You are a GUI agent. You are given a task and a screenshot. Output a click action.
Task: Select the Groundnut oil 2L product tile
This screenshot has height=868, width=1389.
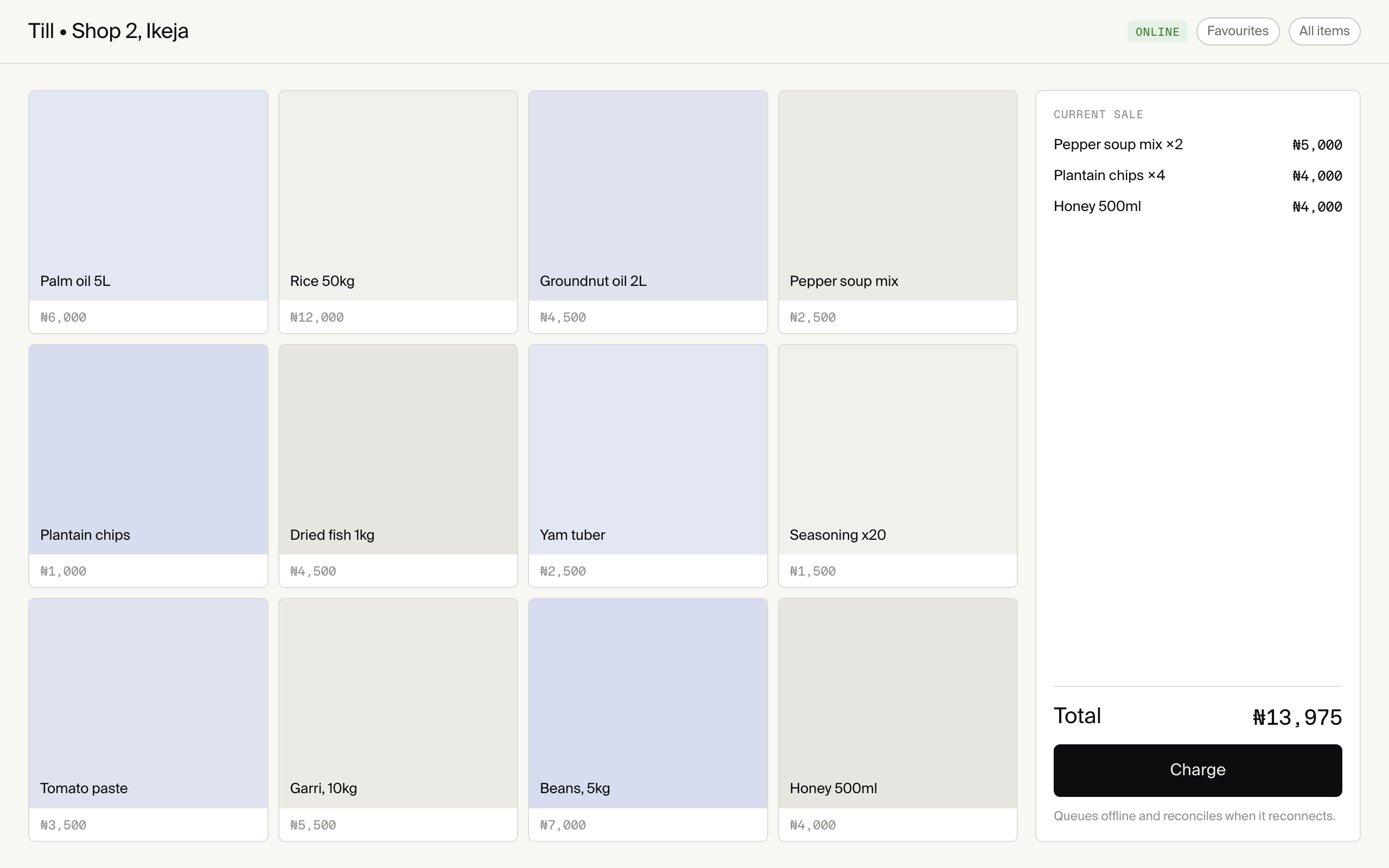click(x=648, y=212)
